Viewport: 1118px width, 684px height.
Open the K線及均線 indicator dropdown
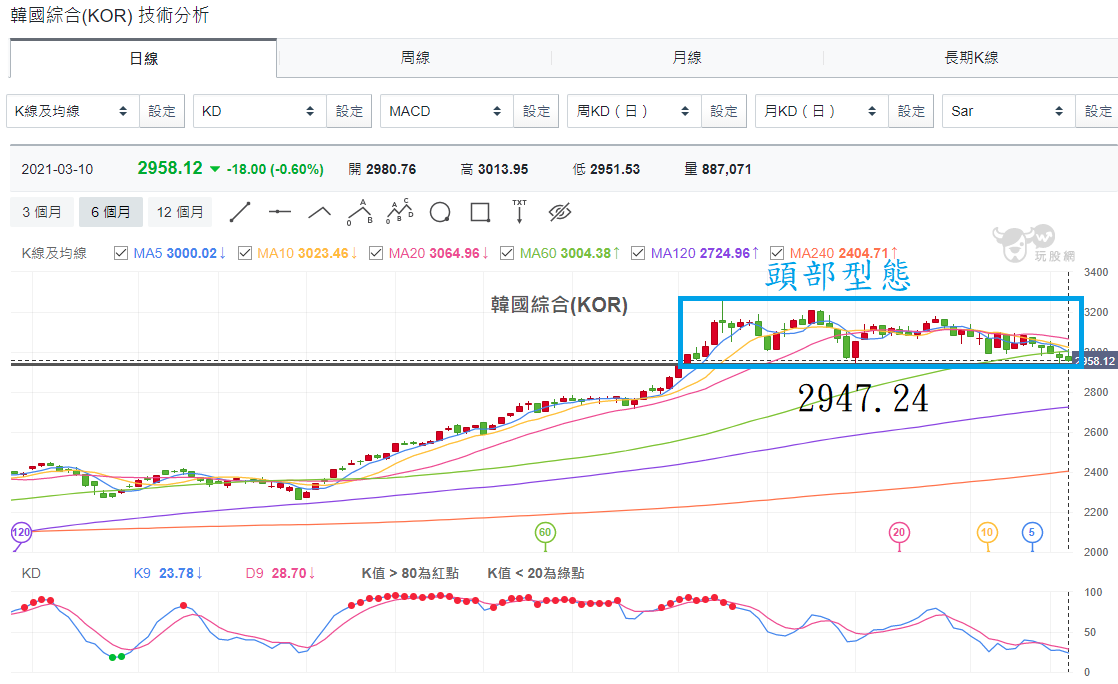pyautogui.click(x=73, y=111)
